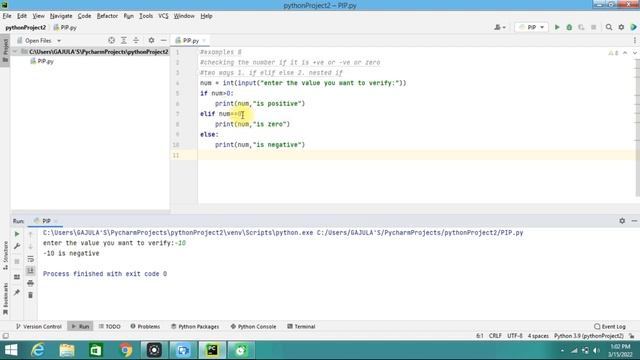
Task: Print run output icon
Action: coord(31,283)
